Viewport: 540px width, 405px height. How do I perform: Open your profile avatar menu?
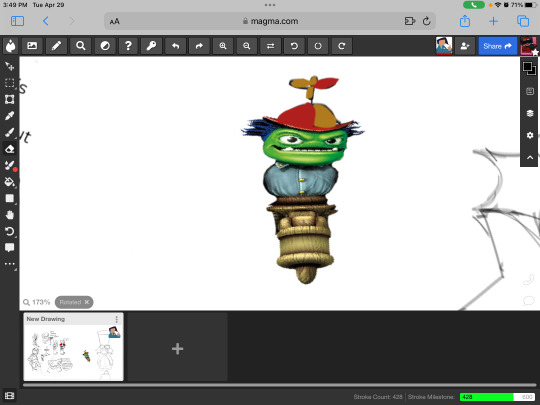529,46
